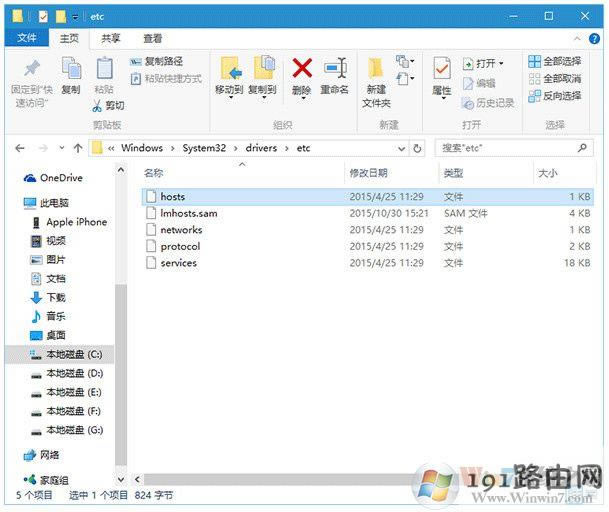The height and width of the screenshot is (512, 609).
Task: Expand the address bar history dropdown
Action: (x=402, y=148)
